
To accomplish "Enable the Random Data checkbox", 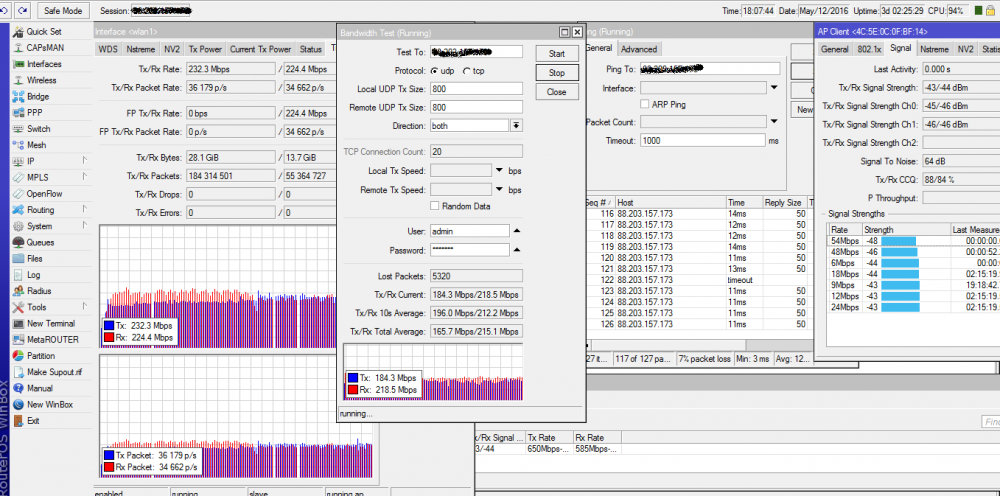I will [434, 206].
